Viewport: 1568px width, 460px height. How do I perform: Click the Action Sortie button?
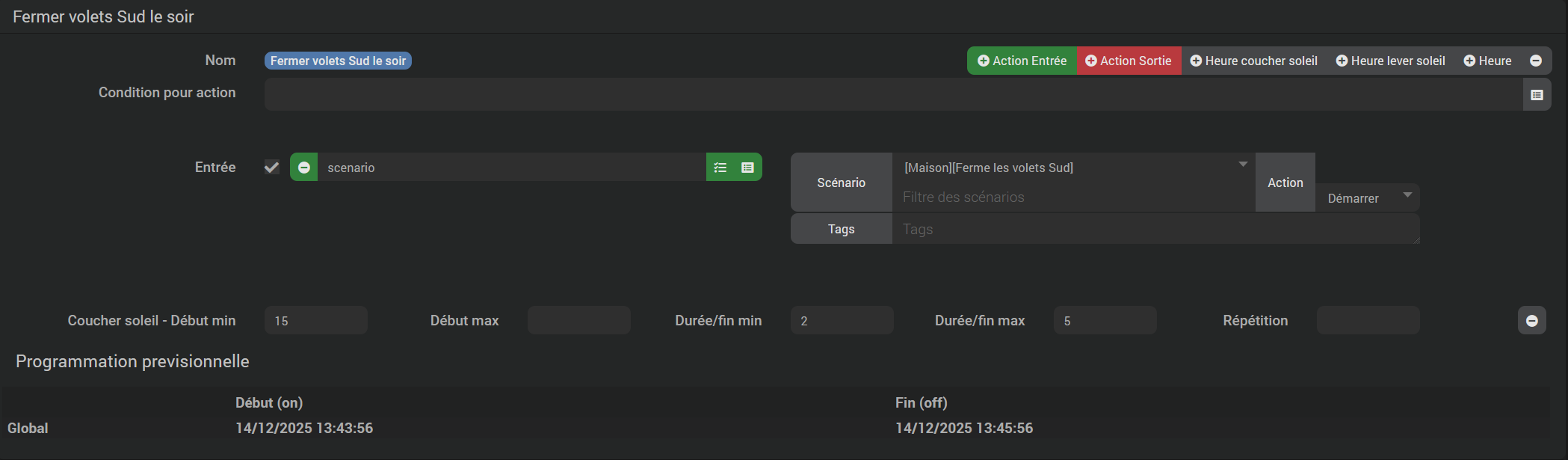point(1129,61)
